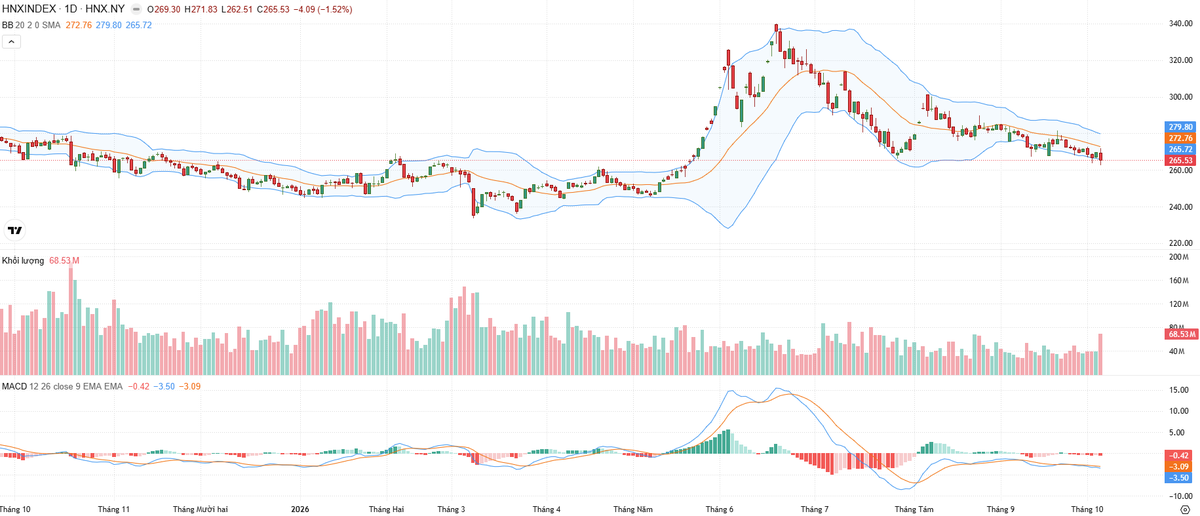Screen dimensions: 1200x516
Task: Click the 15.00 MACD axis value
Action: point(1179,390)
